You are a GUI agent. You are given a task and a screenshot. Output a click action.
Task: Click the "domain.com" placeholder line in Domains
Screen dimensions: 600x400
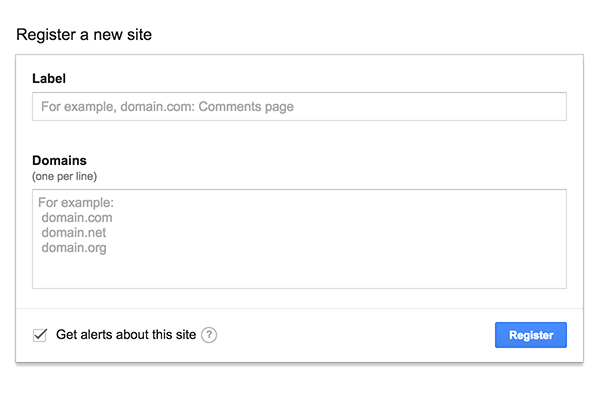click(x=77, y=218)
